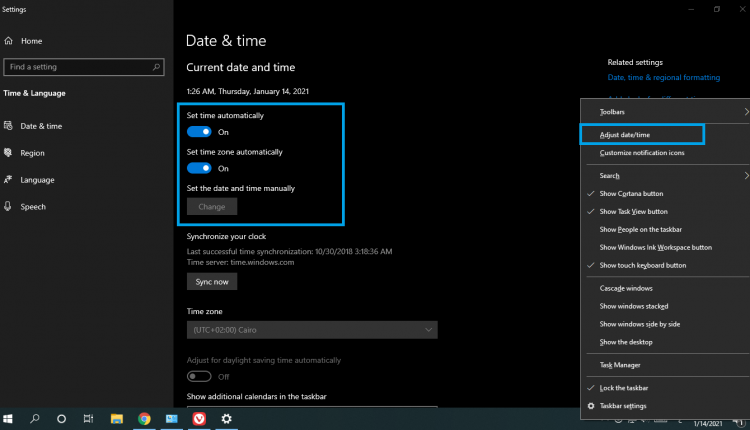
Task: Open Cortana circle on taskbar
Action: [61, 419]
